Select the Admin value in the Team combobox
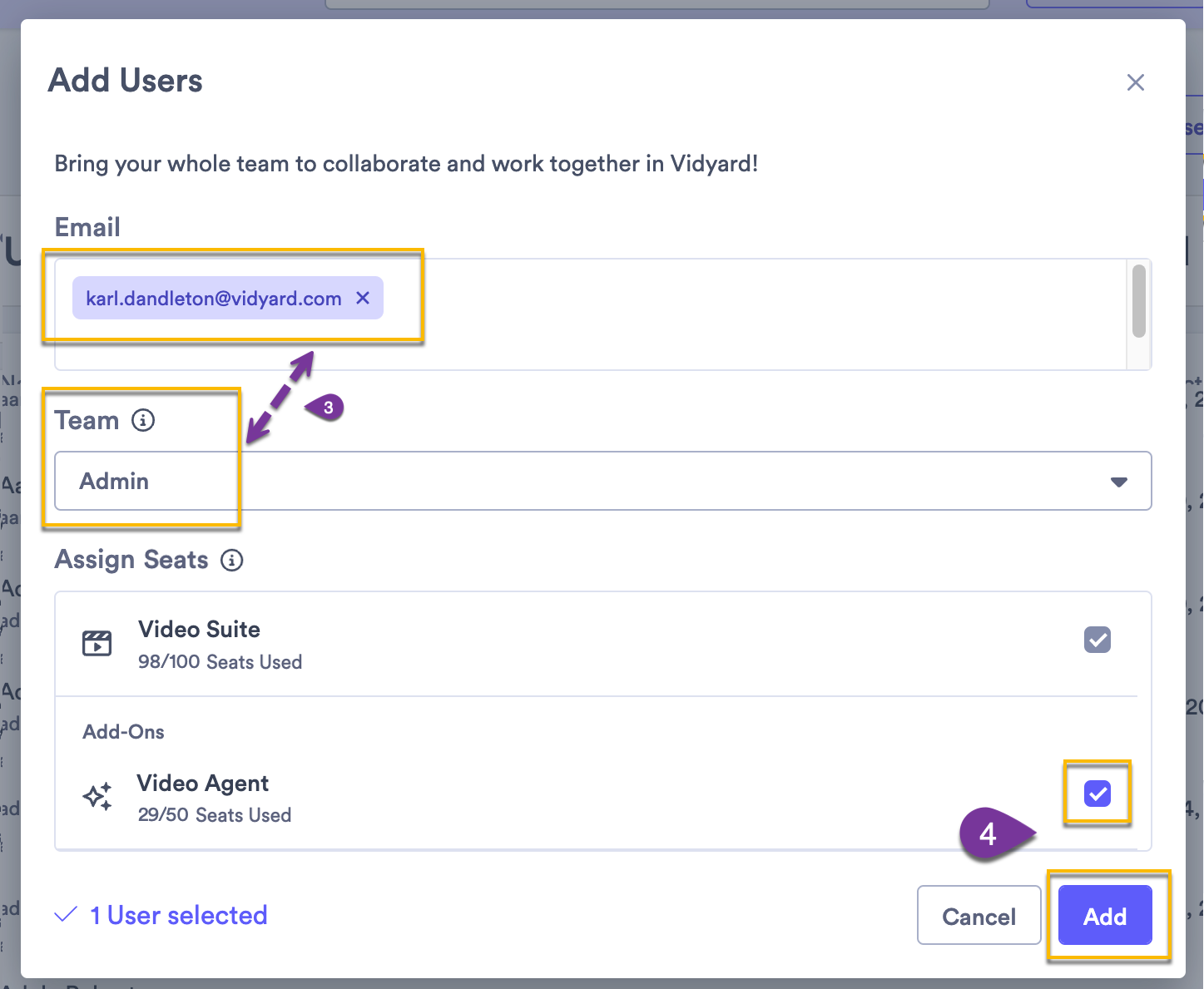Screen dimensions: 1204x989 point(114,481)
